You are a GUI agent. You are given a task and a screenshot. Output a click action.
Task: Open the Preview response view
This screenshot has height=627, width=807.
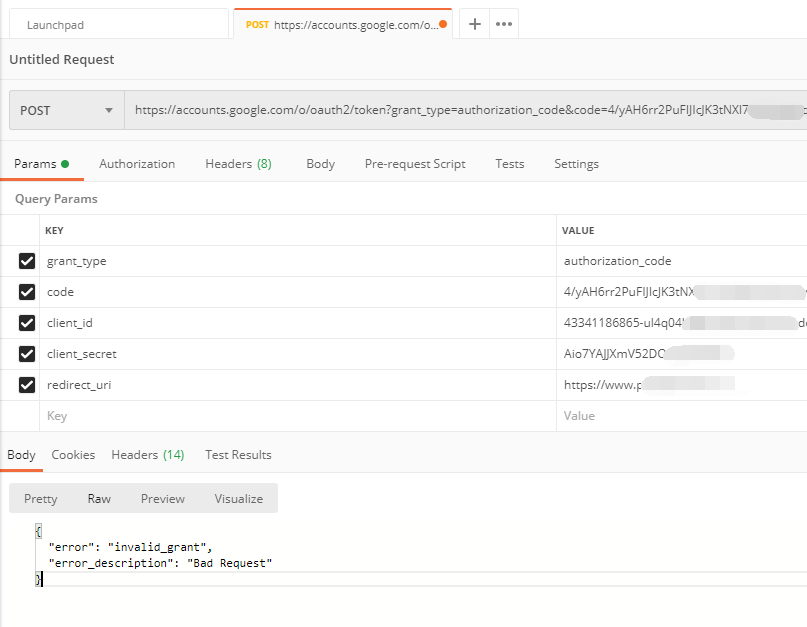162,497
